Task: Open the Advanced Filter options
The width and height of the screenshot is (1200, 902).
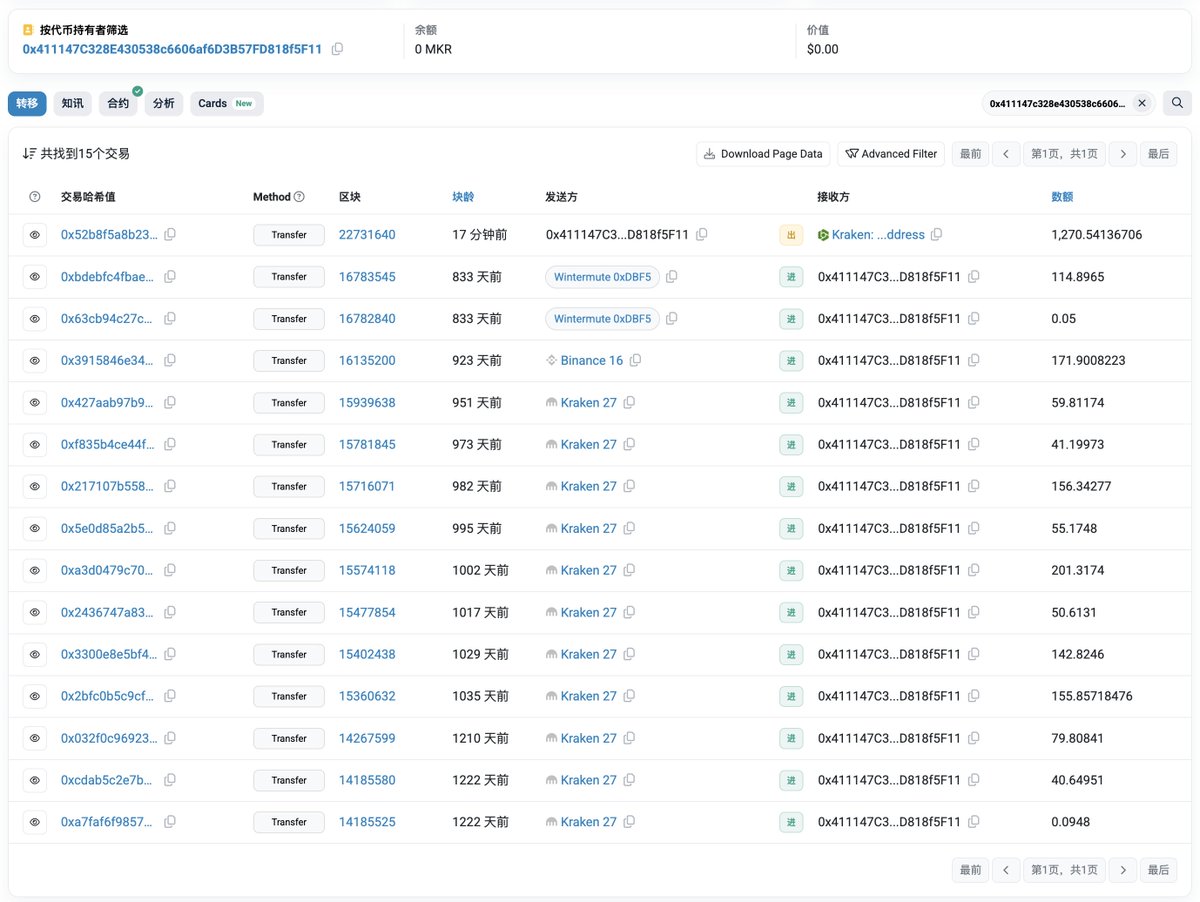Action: tap(891, 154)
